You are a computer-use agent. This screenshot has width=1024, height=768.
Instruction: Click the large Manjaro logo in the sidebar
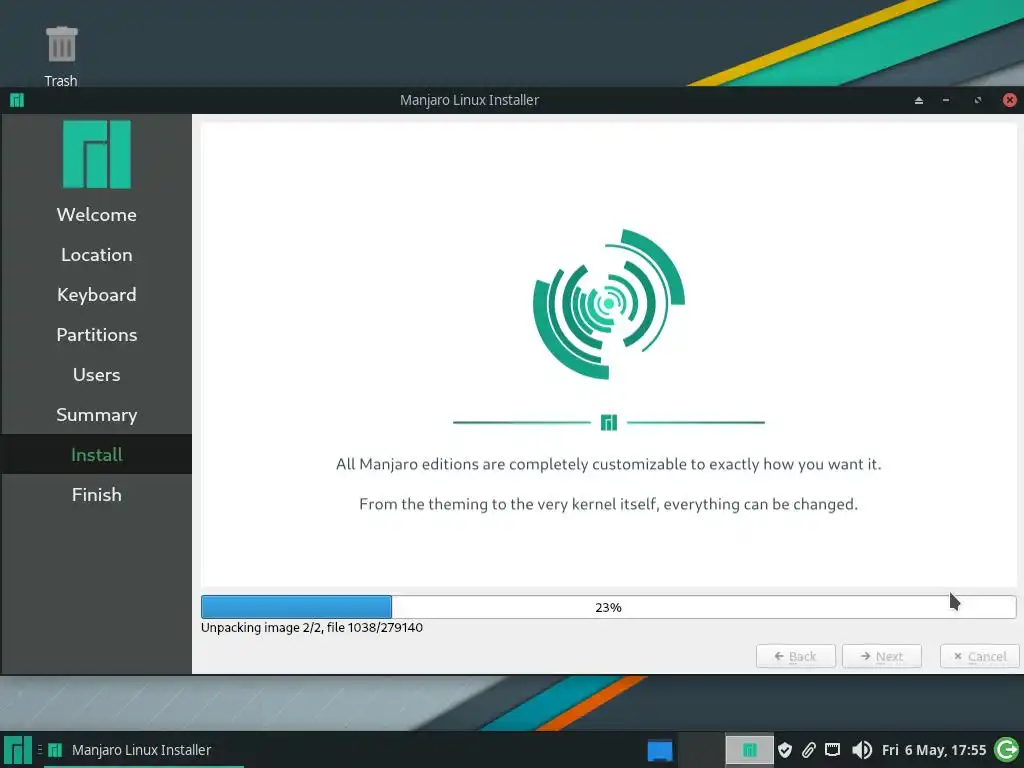pos(97,154)
